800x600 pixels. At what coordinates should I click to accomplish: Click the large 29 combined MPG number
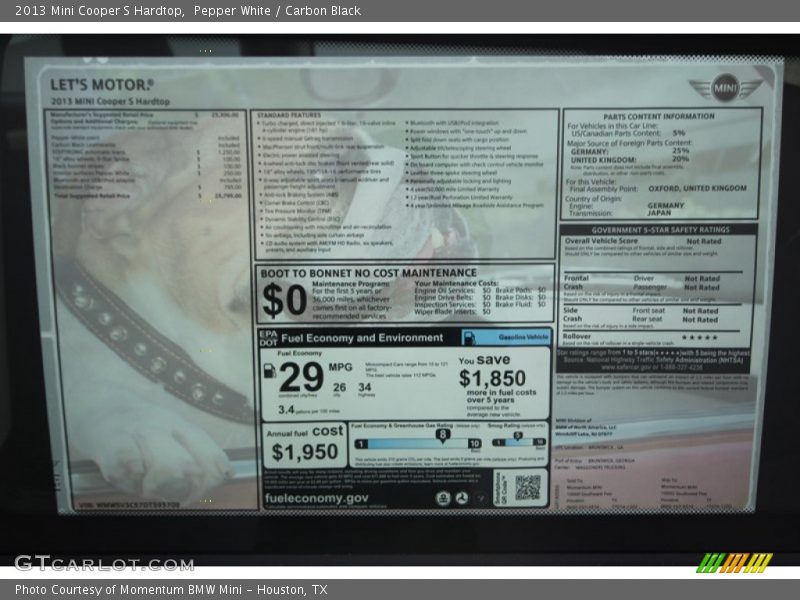click(301, 378)
